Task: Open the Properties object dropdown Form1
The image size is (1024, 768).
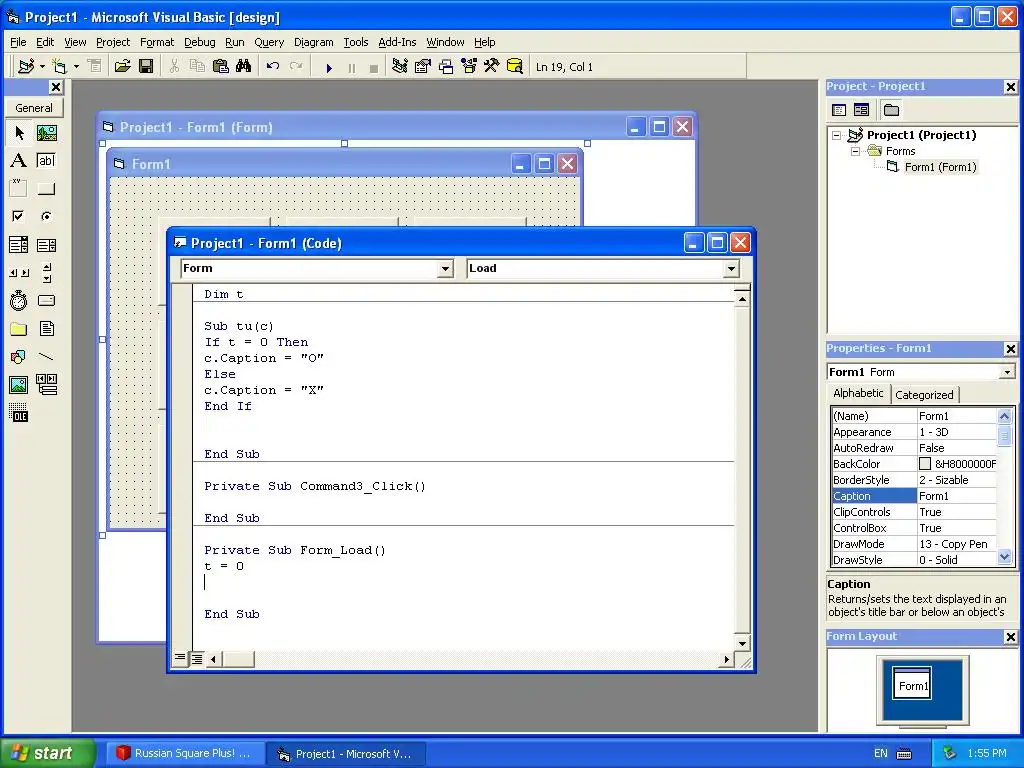Action: click(x=1007, y=372)
